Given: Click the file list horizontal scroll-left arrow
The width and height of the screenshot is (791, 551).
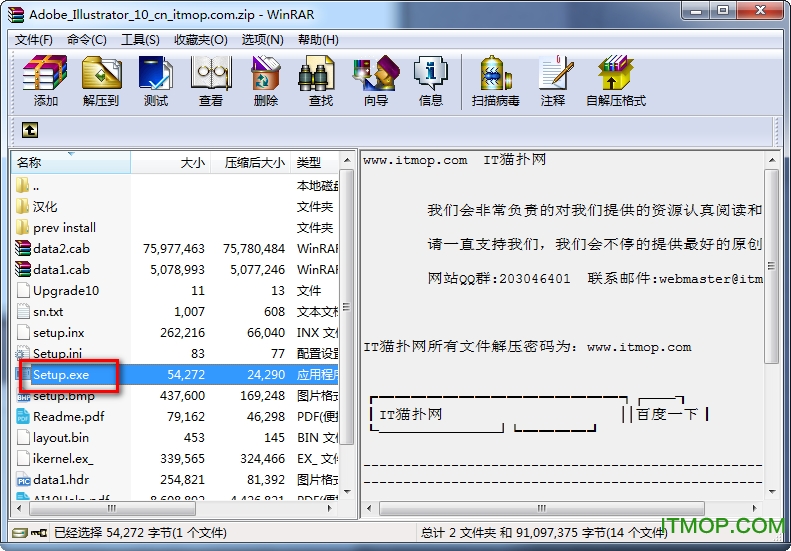Looking at the screenshot, I should pos(19,508).
